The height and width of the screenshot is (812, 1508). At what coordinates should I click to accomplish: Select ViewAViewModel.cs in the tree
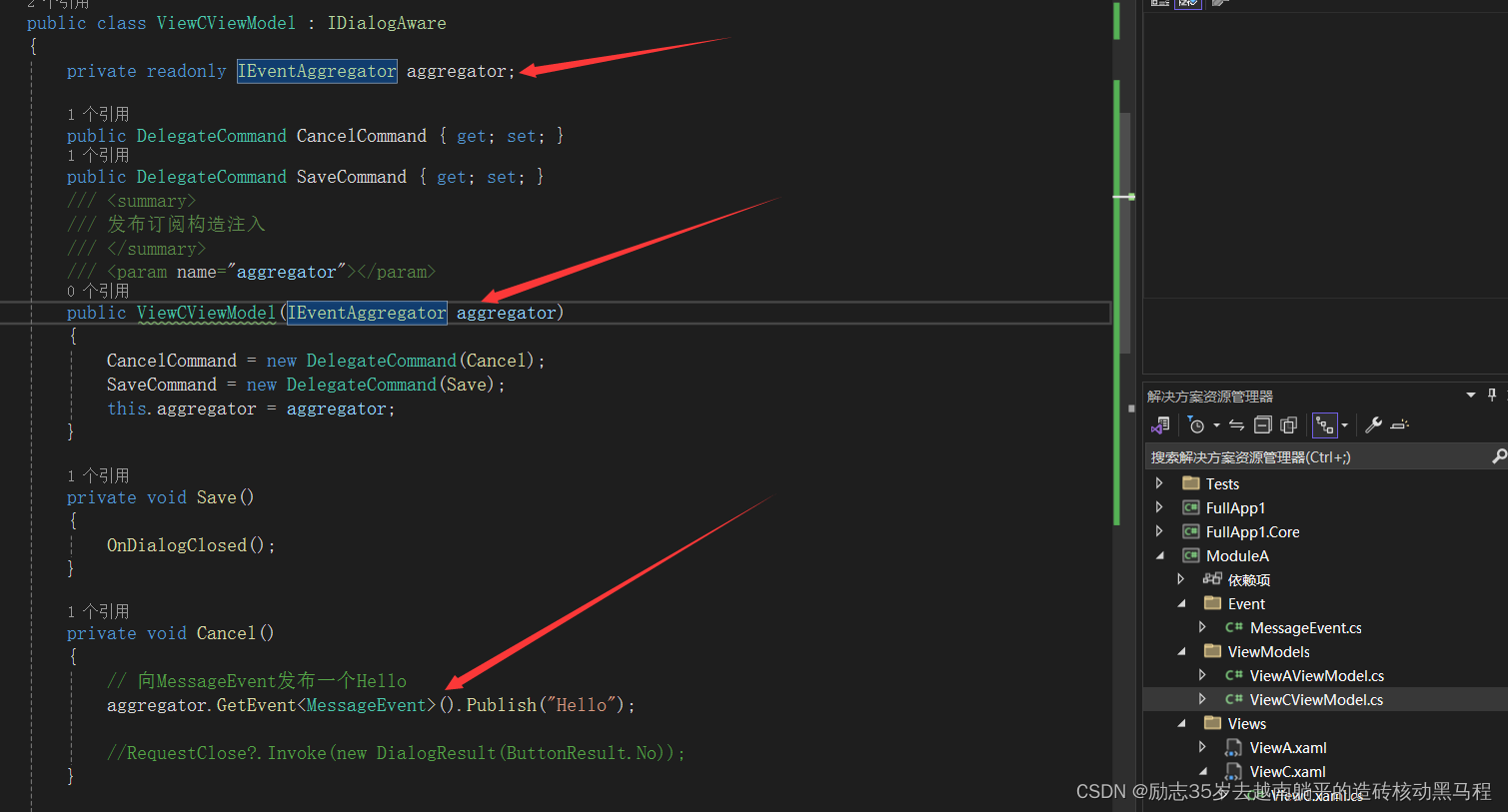pos(1316,675)
